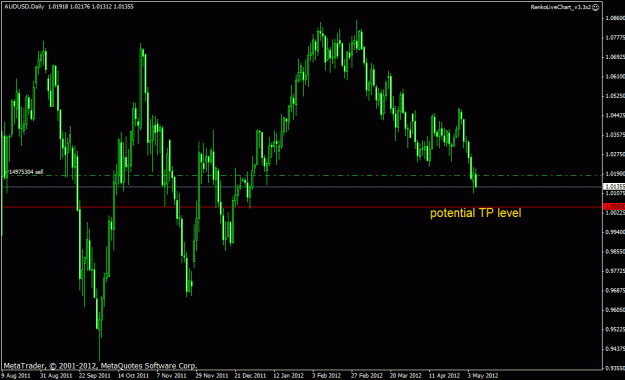Click the '9 Aug 2011' date label
This screenshot has height=380, width=625.
tap(16, 376)
